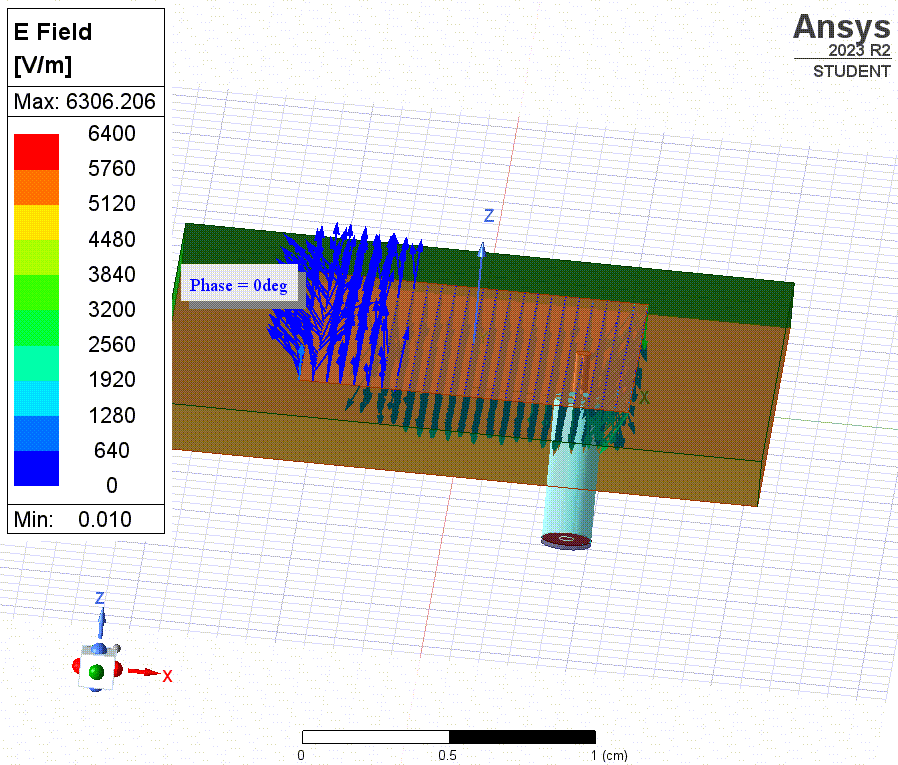Viewport: 898px width, 765px height.
Task: Select the 6400 legend scale value
Action: 112,133
